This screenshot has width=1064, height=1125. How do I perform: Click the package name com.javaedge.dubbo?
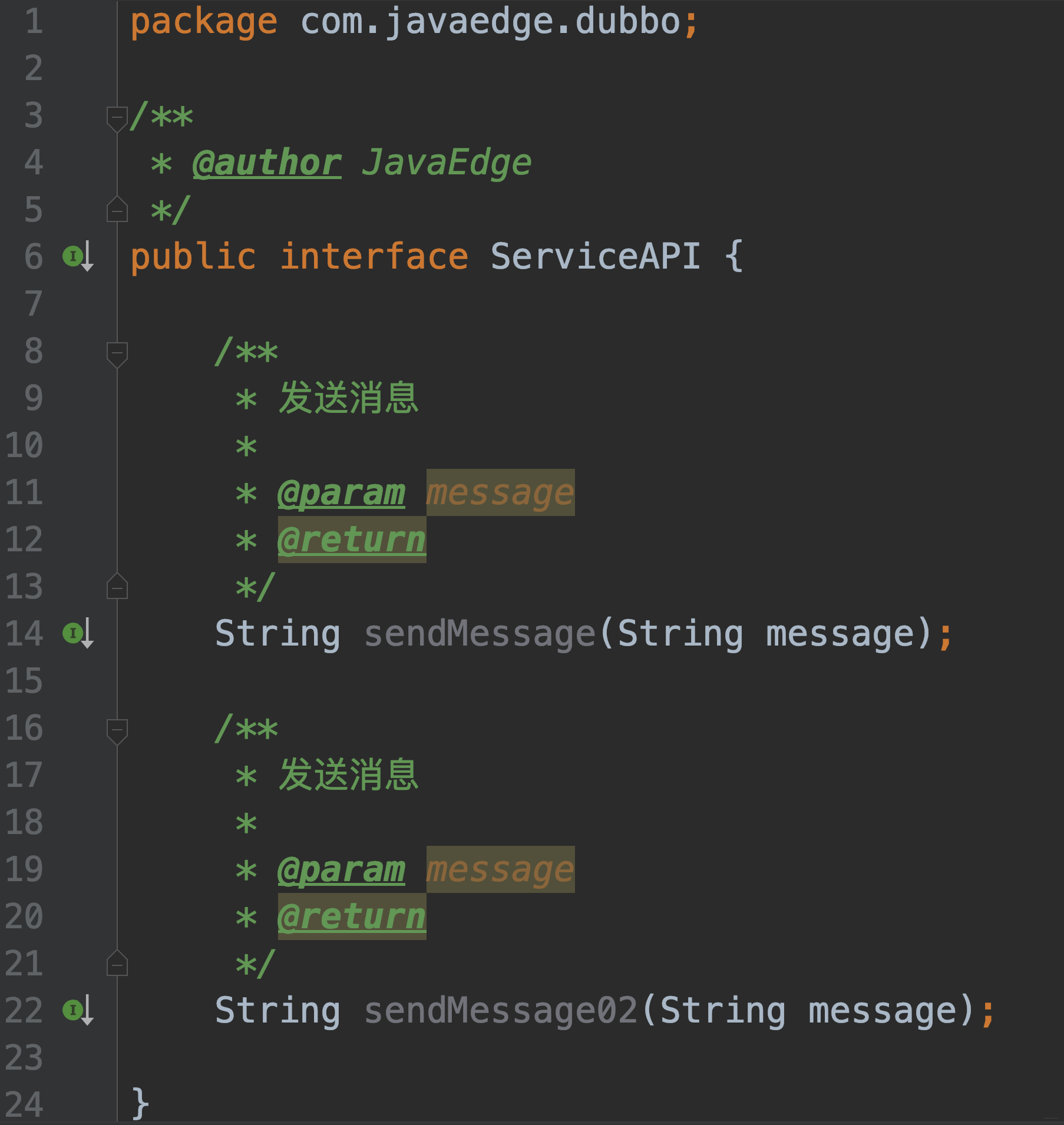coord(490,21)
